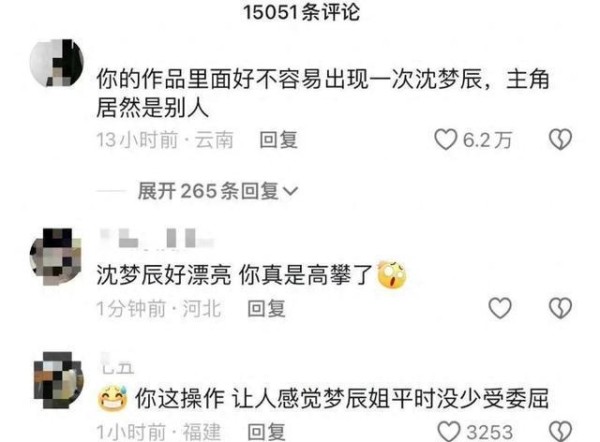Click the chevron next to 展开265条回复
This screenshot has height=442, width=600.
click(x=290, y=191)
